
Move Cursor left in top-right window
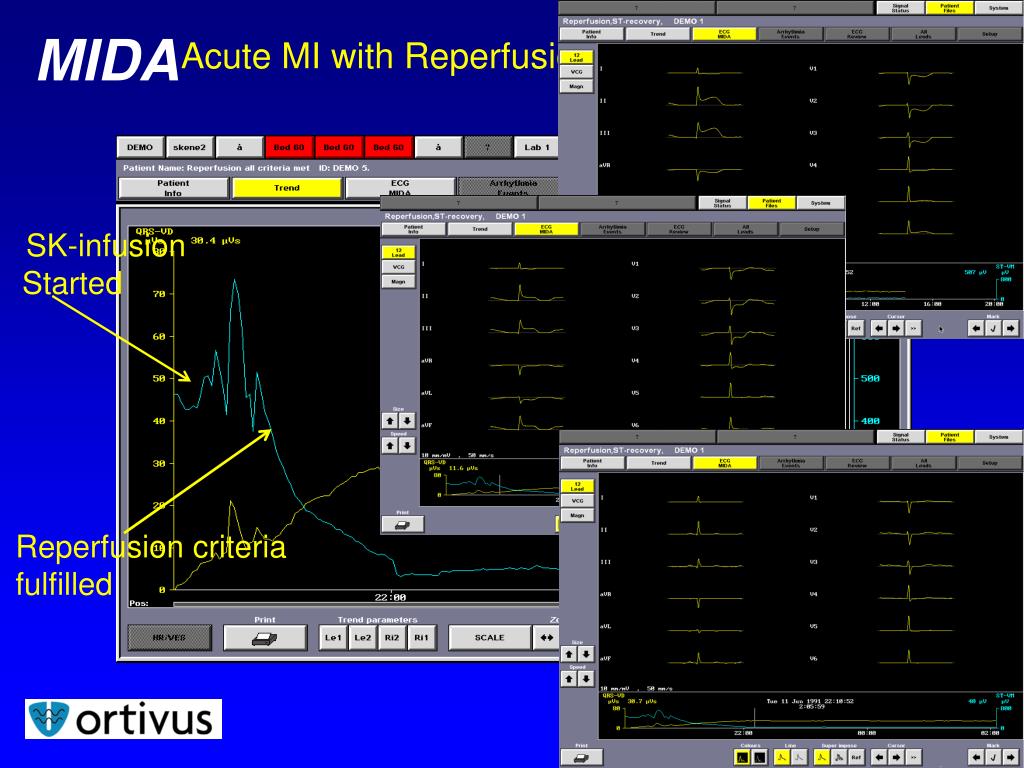879,328
